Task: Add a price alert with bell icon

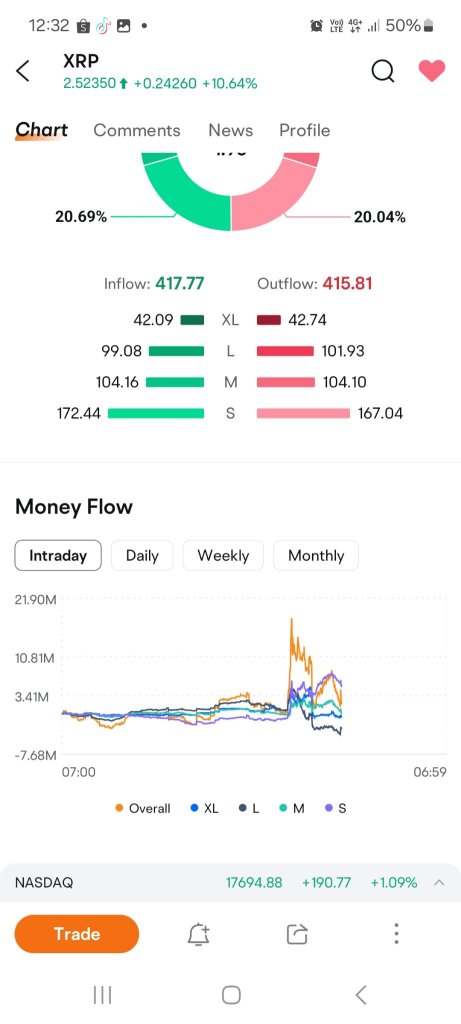Action: click(199, 935)
